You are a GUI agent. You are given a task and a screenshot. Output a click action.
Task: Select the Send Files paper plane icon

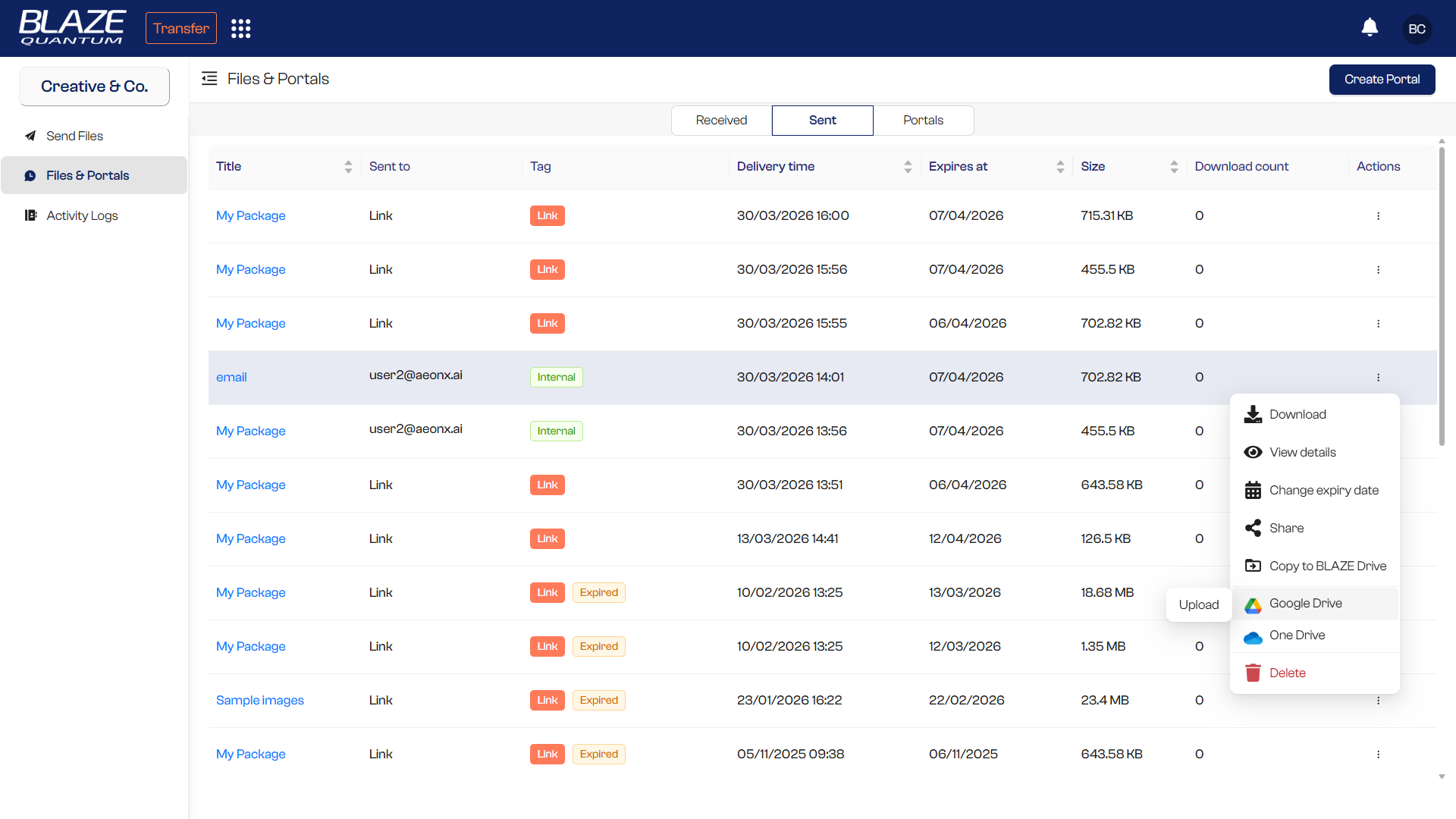point(30,136)
